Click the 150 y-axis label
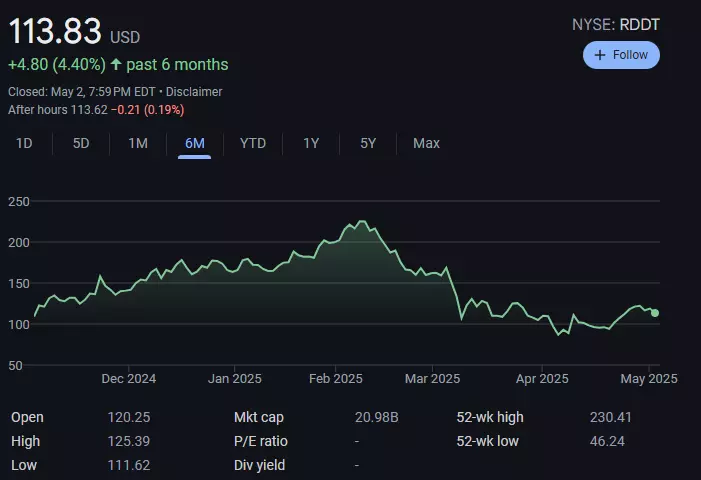Viewport: 701px width, 480px height. click(19, 284)
